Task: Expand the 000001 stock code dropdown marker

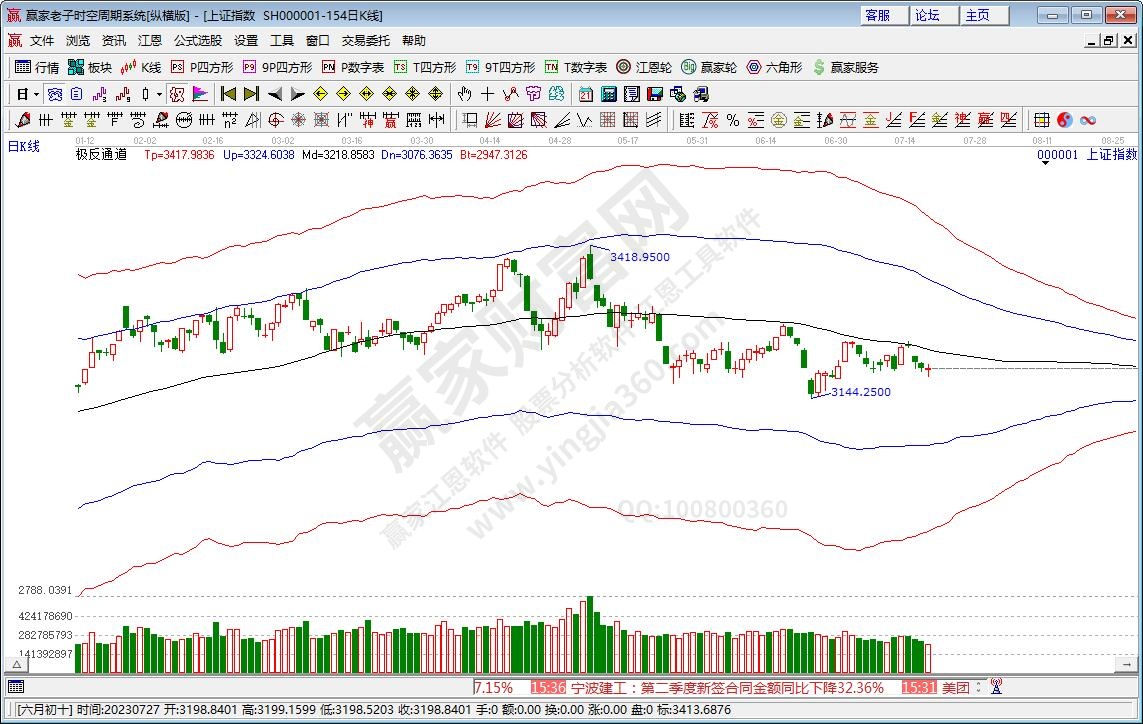Action: point(1045,164)
